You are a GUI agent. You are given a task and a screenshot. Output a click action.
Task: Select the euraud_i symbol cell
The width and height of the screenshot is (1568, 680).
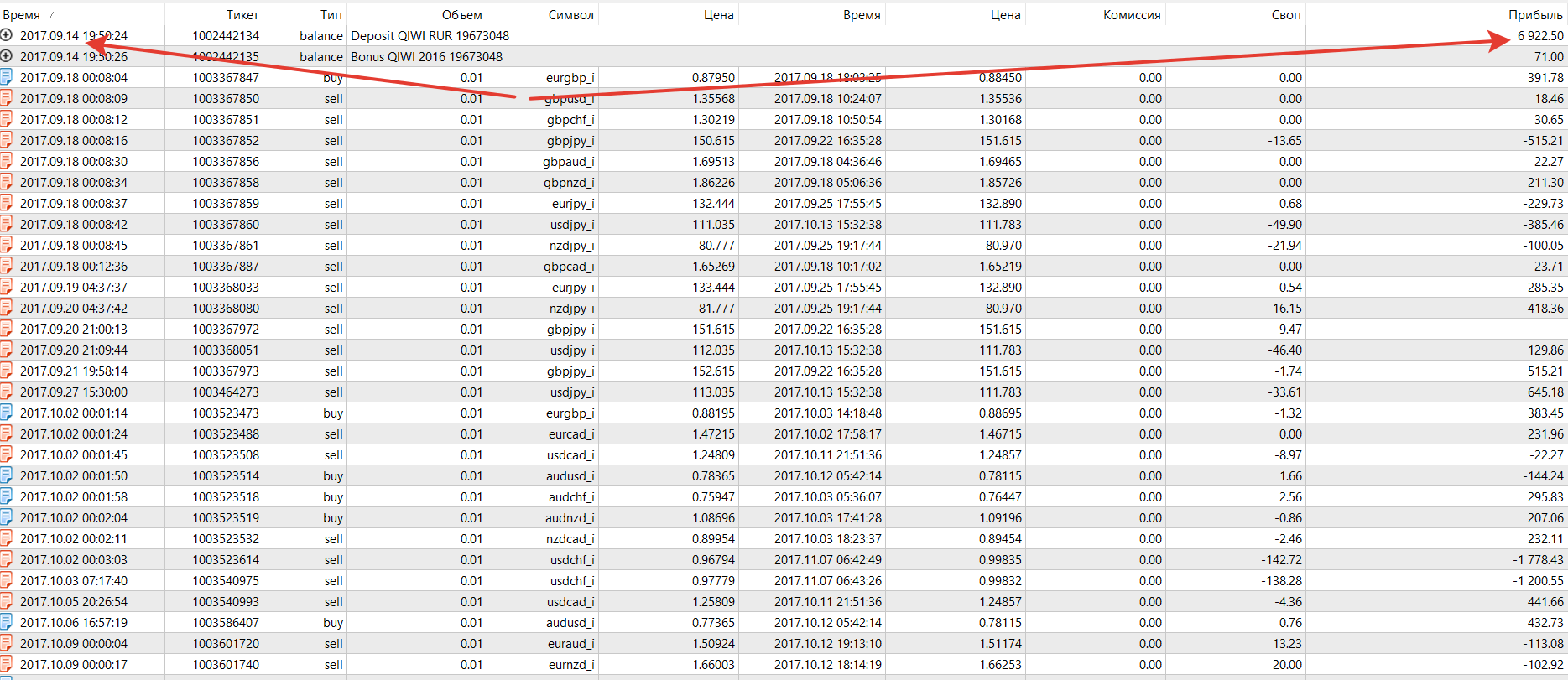click(x=571, y=643)
